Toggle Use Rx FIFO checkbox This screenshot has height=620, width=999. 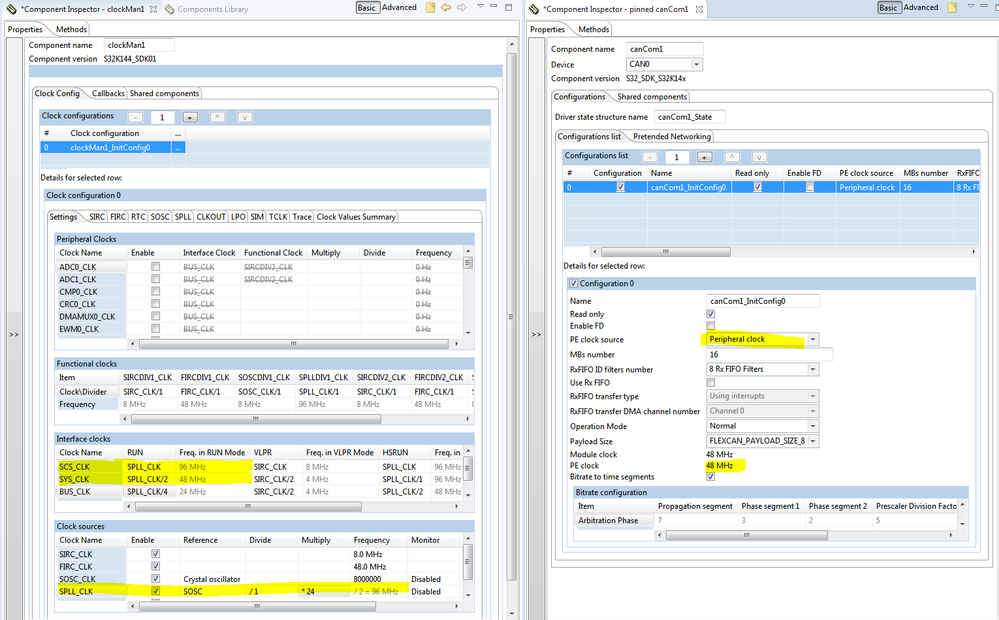(710, 382)
